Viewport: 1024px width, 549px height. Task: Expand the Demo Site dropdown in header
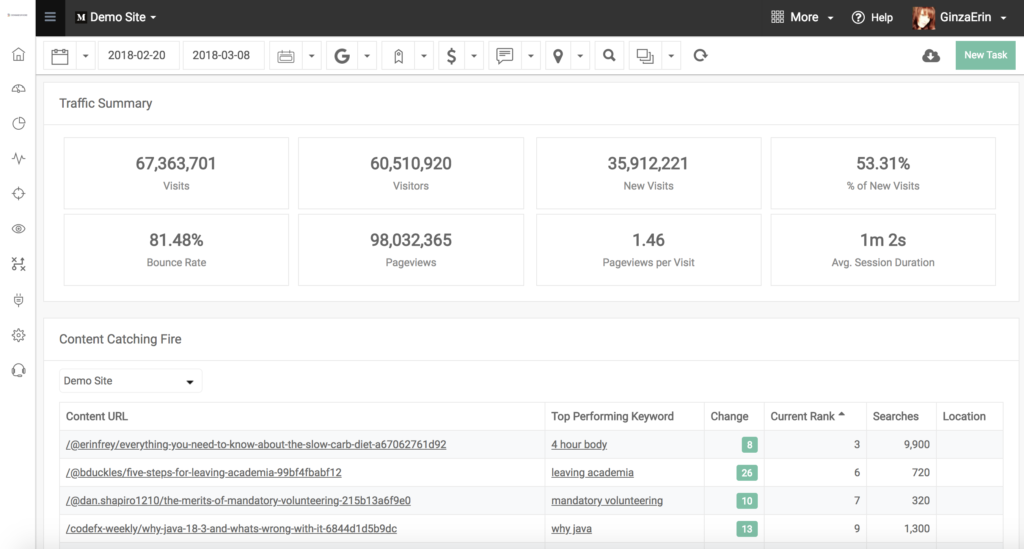click(x=116, y=18)
